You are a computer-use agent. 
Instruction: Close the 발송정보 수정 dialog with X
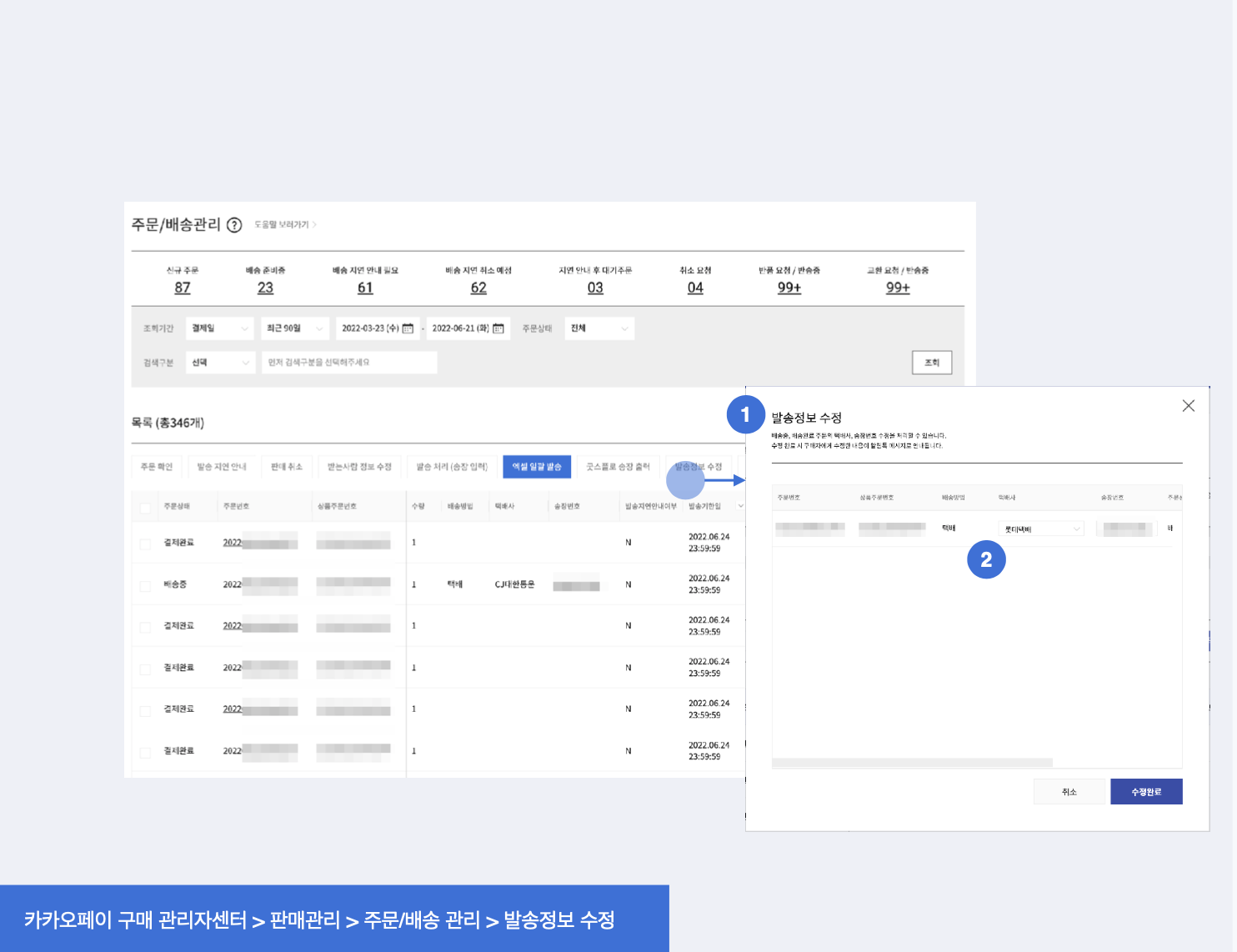click(1189, 406)
